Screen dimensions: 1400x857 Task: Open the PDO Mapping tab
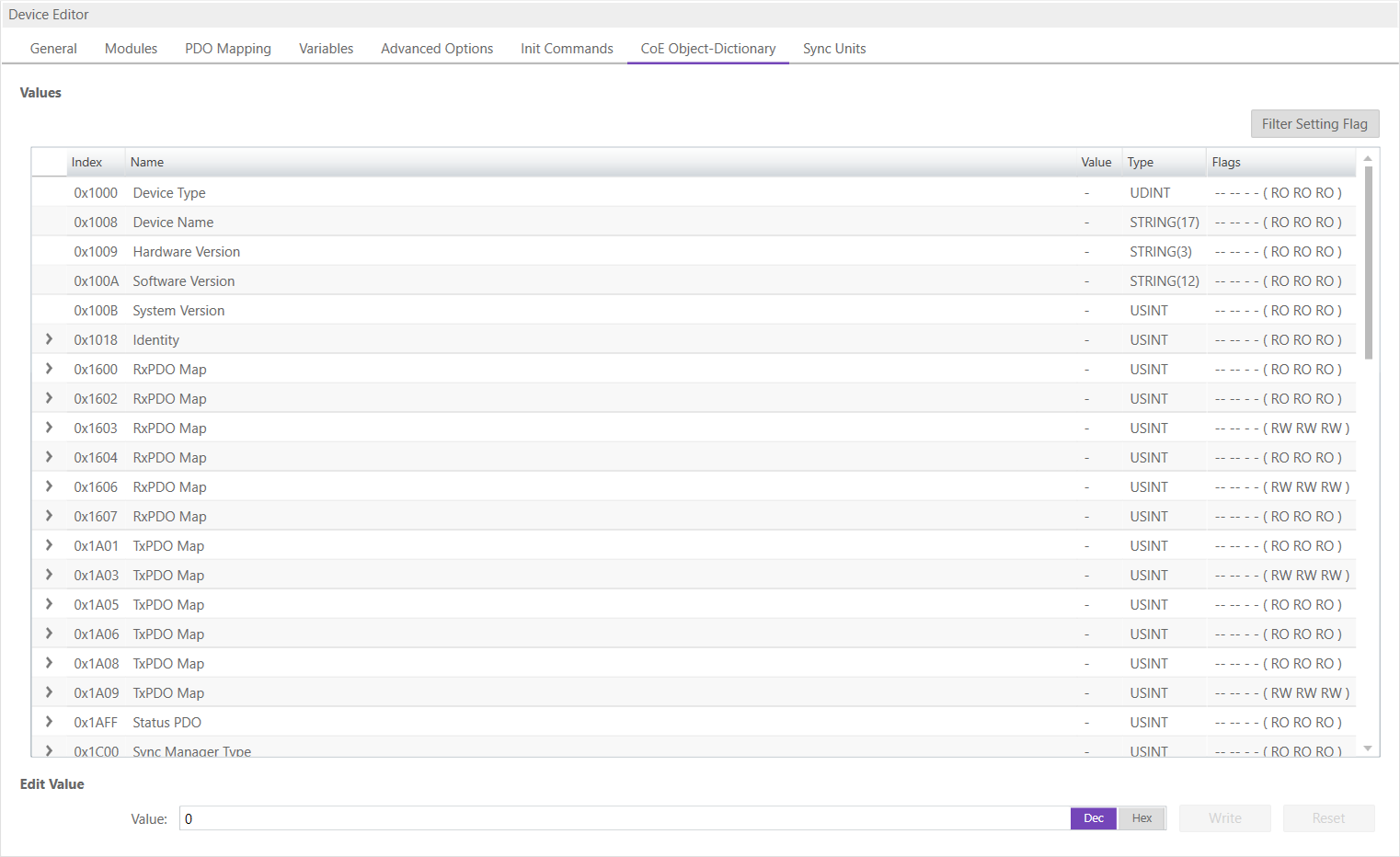tap(227, 49)
